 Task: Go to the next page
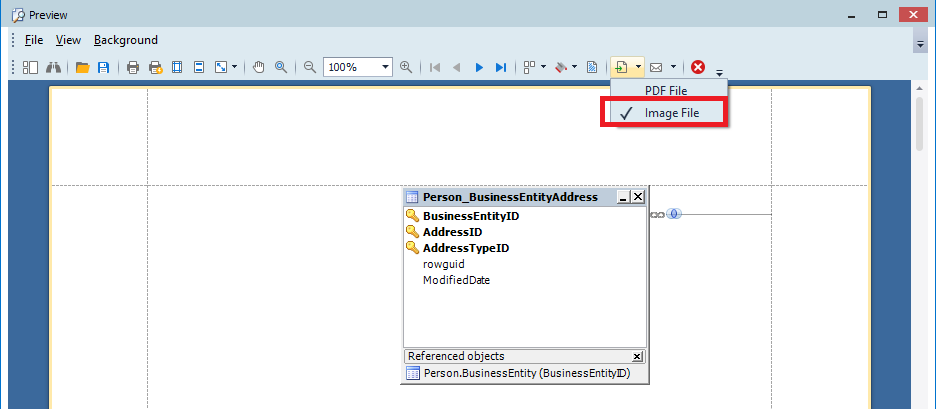click(479, 67)
